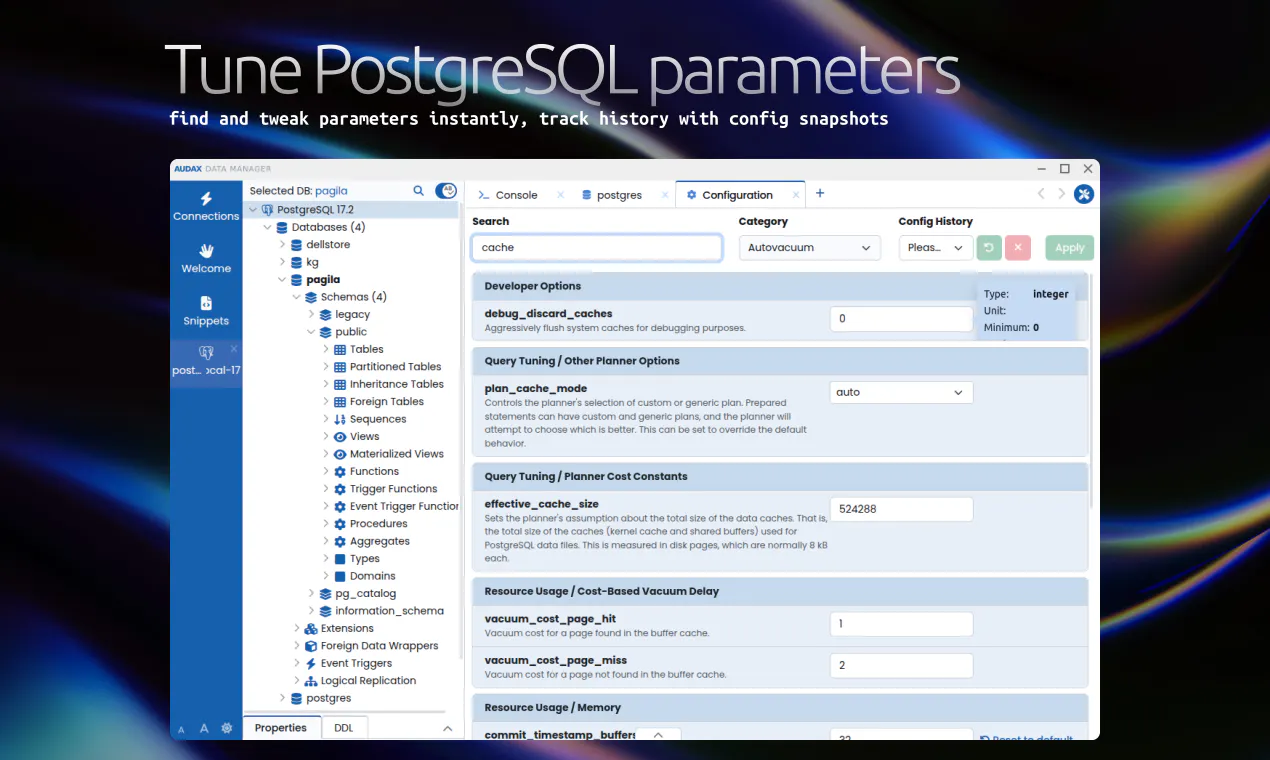Open the Category dropdown showing Autovacuum
The image size is (1270, 760).
coord(810,248)
